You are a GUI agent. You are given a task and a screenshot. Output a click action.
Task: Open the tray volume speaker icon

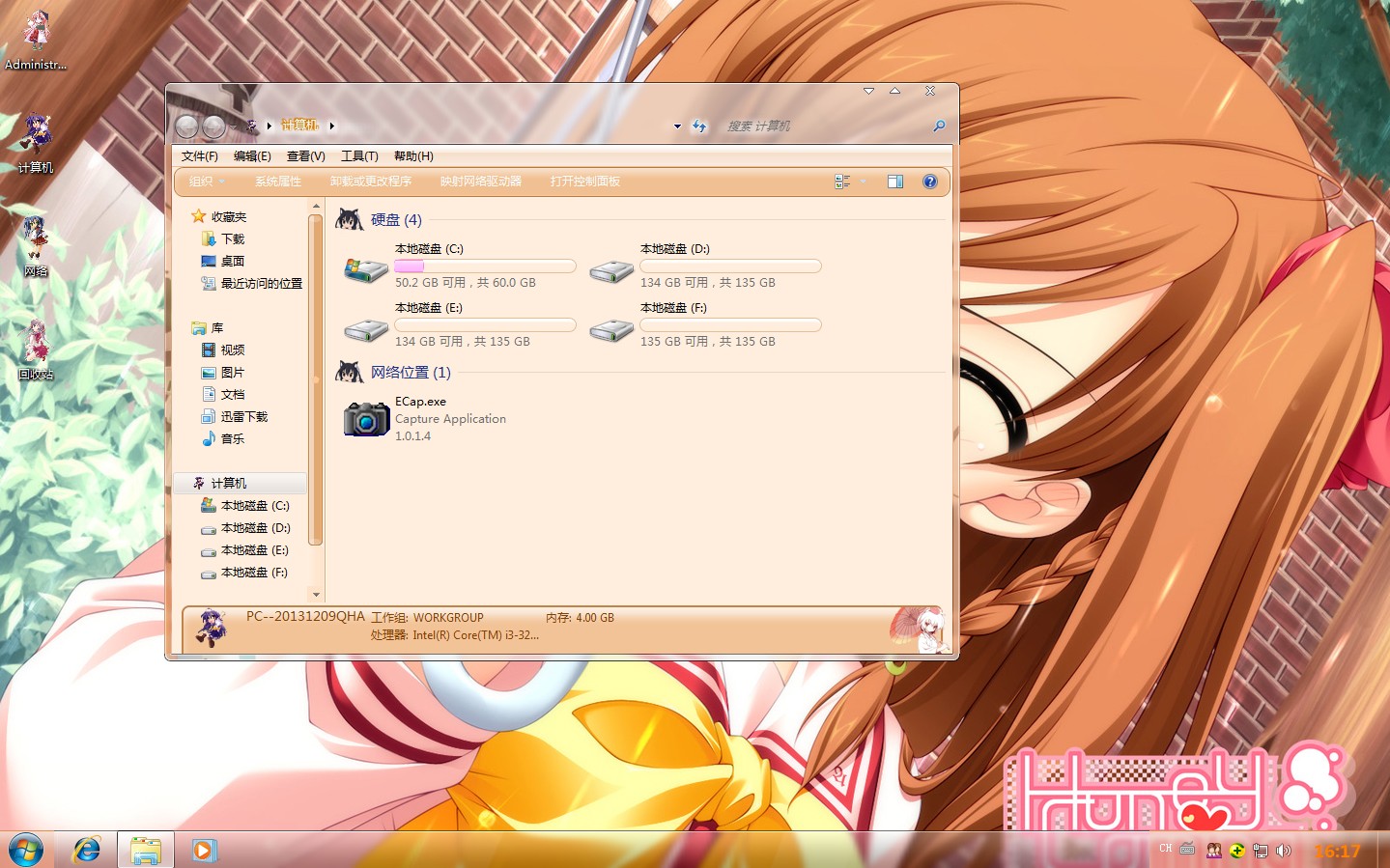(x=1284, y=851)
